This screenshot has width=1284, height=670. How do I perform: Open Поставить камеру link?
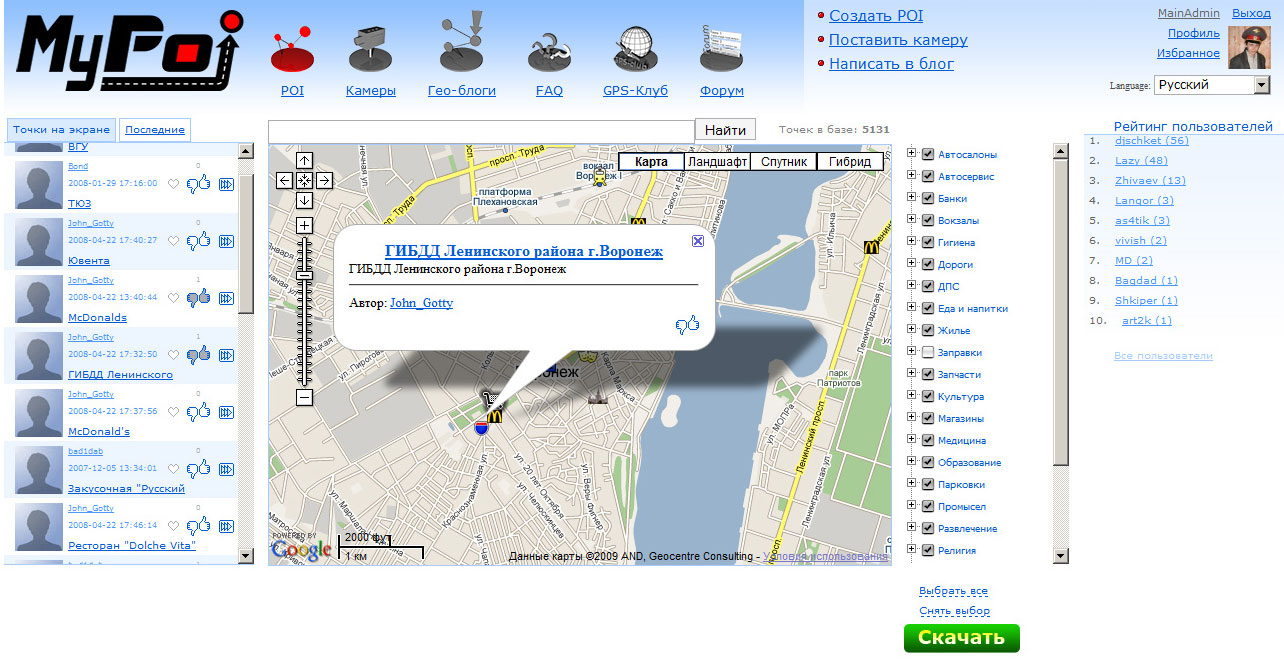898,40
